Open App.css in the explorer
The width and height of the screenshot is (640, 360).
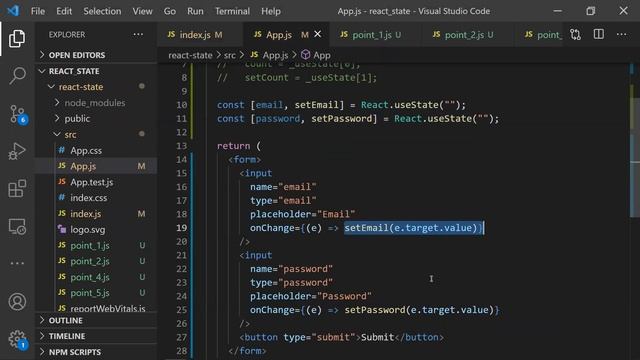pyautogui.click(x=86, y=150)
